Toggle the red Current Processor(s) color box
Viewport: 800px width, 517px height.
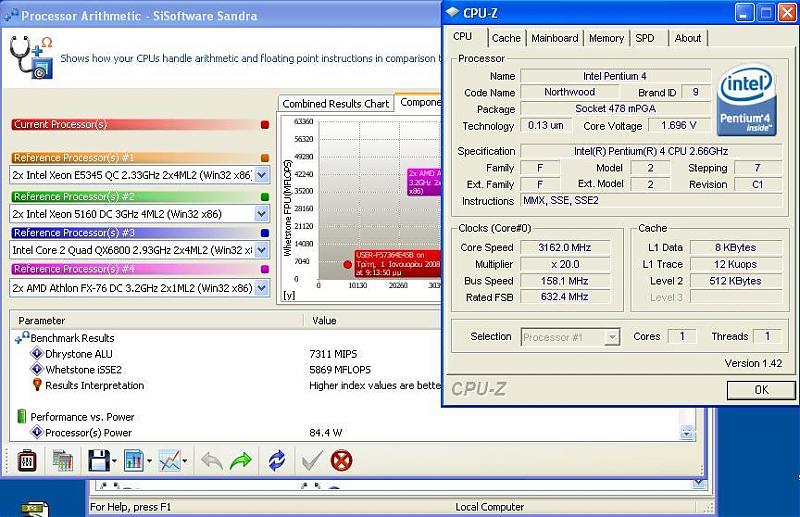[264, 125]
